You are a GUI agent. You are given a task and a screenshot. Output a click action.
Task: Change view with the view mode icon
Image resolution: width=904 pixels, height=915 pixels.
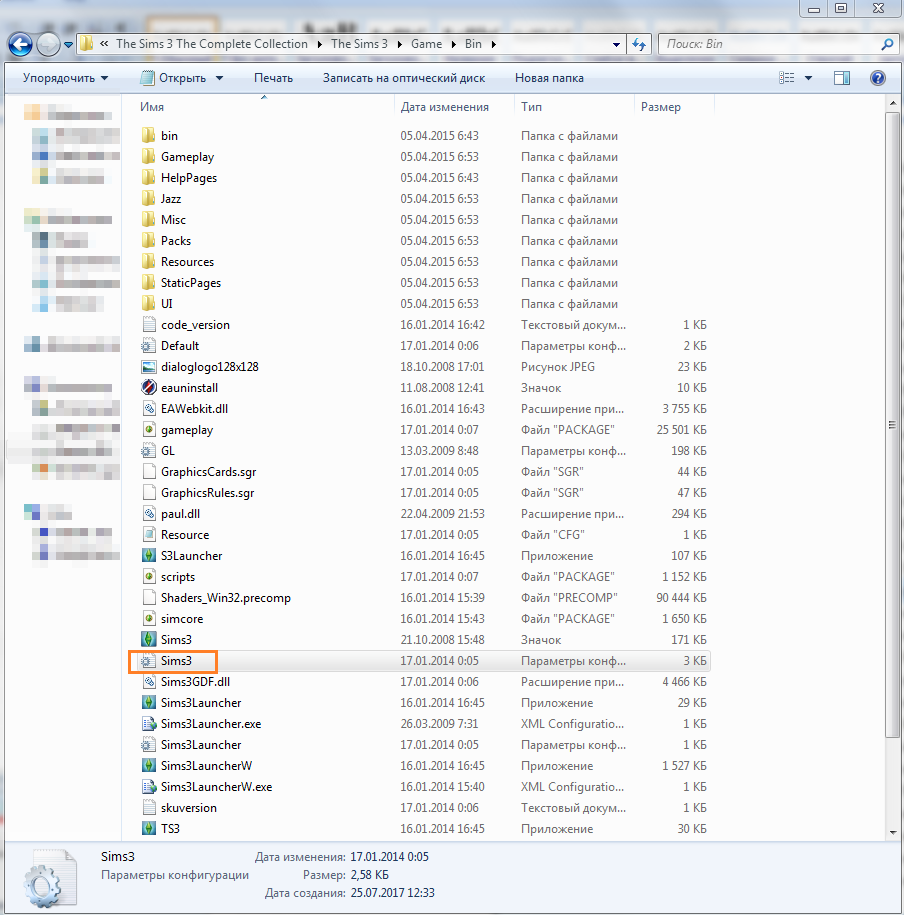pos(787,78)
